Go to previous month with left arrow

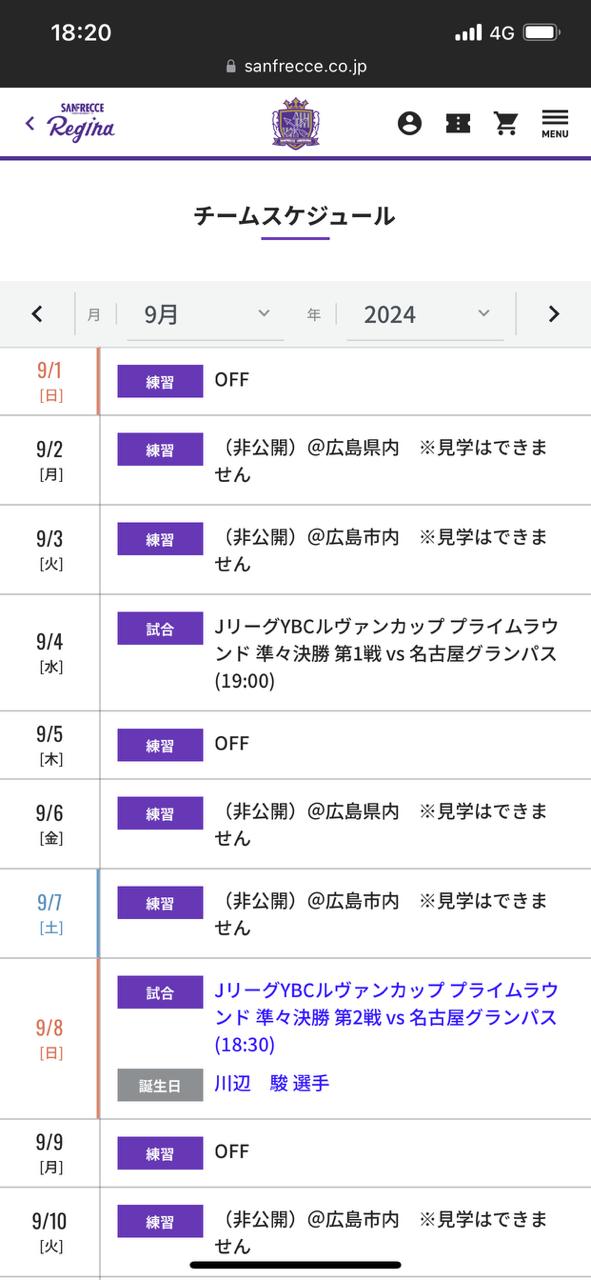[37, 314]
